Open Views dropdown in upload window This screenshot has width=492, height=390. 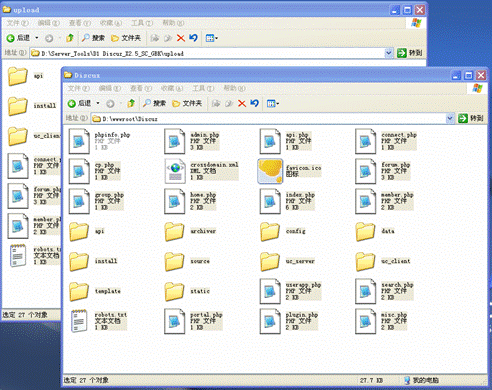(212, 38)
